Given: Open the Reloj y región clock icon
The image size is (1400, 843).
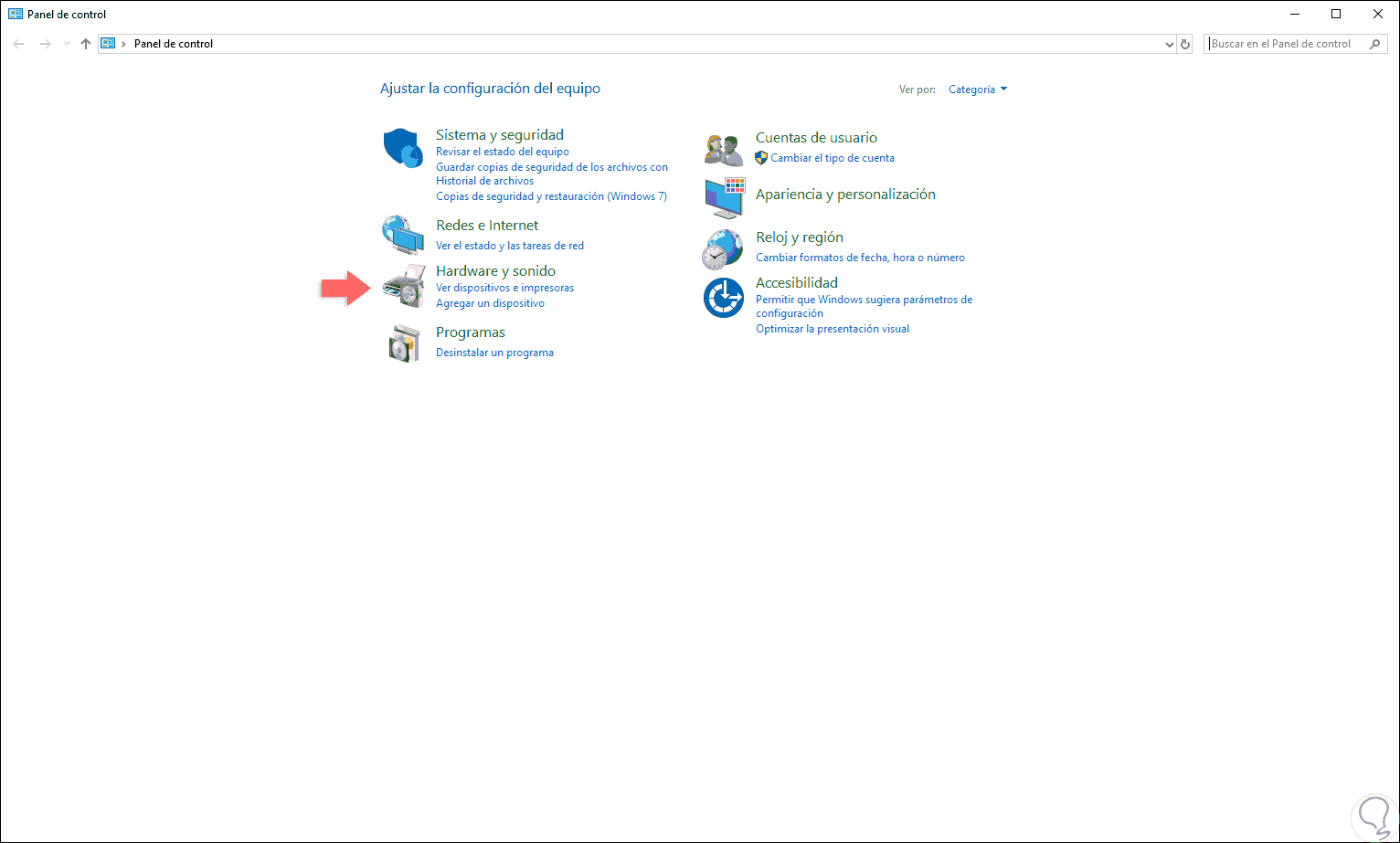Looking at the screenshot, I should [x=723, y=249].
